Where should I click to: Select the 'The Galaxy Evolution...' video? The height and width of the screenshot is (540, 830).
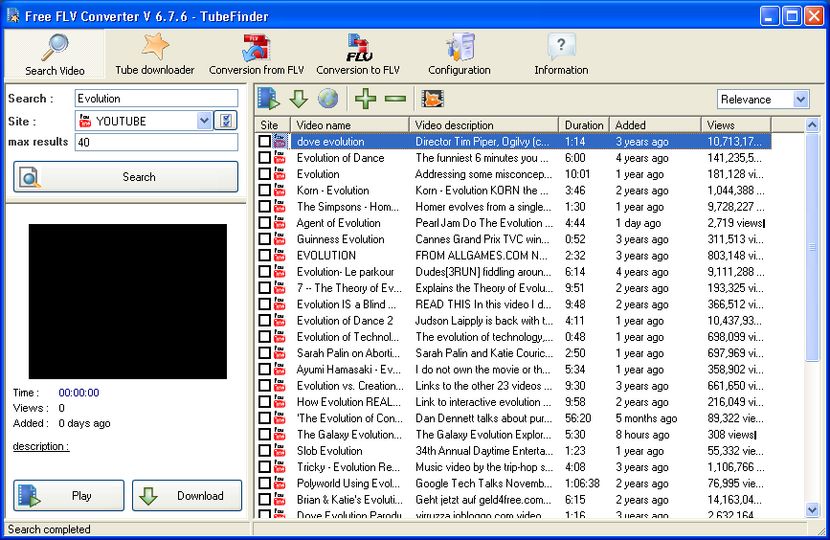click(x=512, y=435)
